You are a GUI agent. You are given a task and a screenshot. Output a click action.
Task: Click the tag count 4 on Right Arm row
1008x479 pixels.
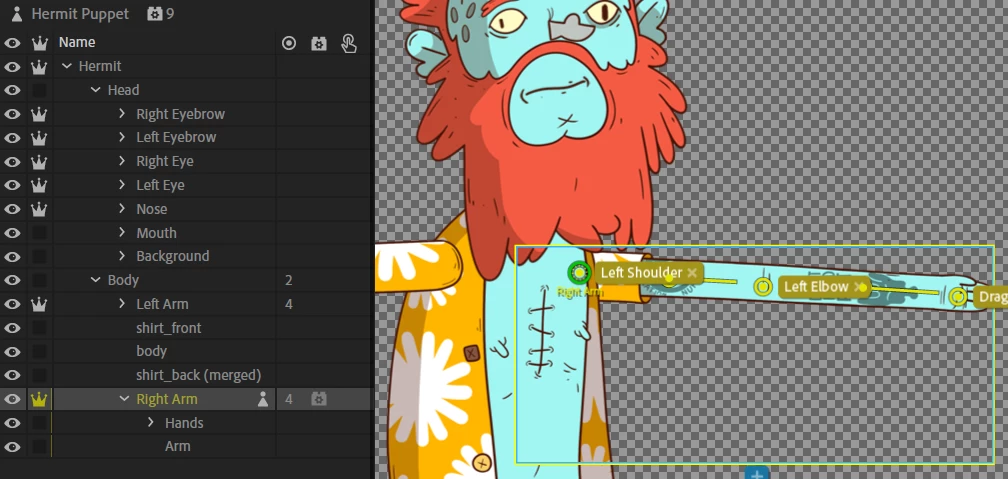tap(289, 399)
